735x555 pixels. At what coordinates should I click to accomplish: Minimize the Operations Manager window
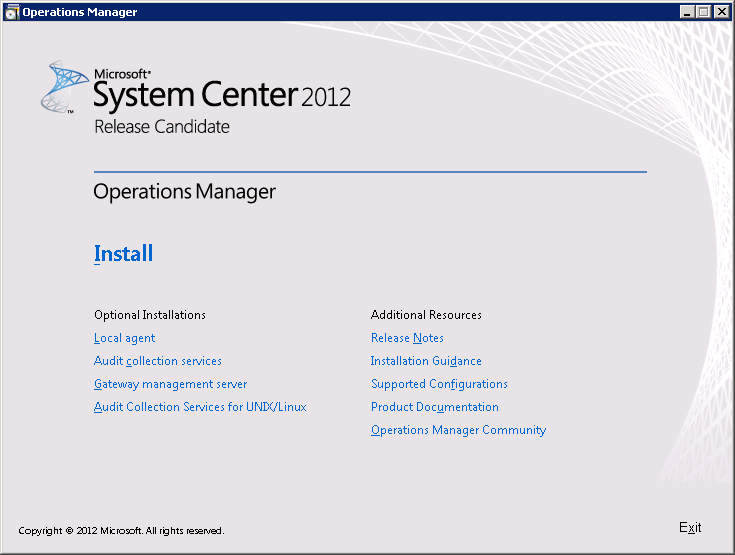point(687,12)
